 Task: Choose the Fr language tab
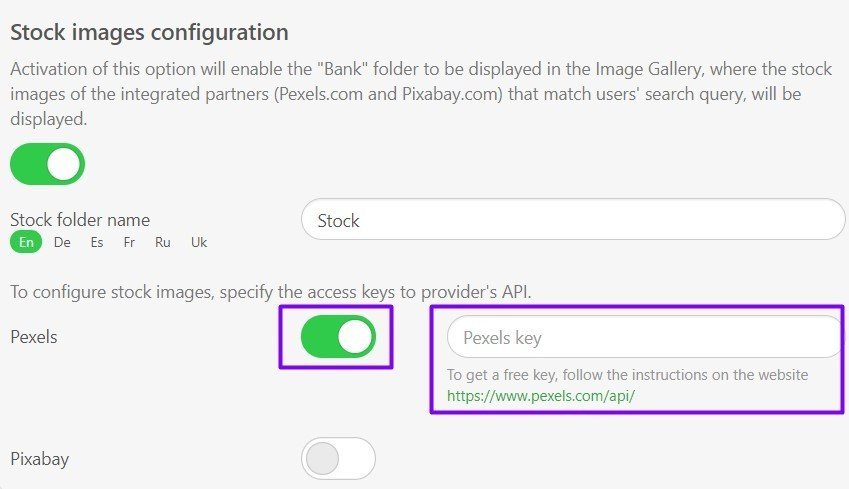129,242
